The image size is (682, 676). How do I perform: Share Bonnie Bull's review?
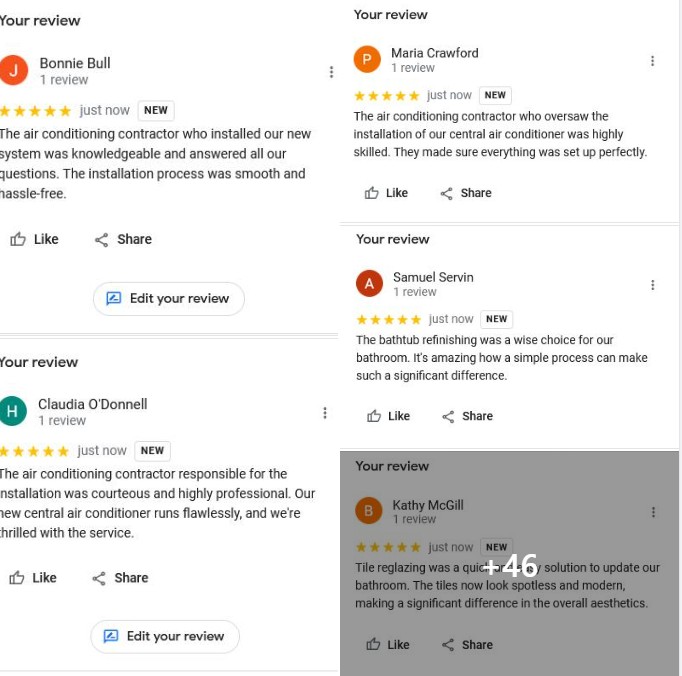(123, 239)
